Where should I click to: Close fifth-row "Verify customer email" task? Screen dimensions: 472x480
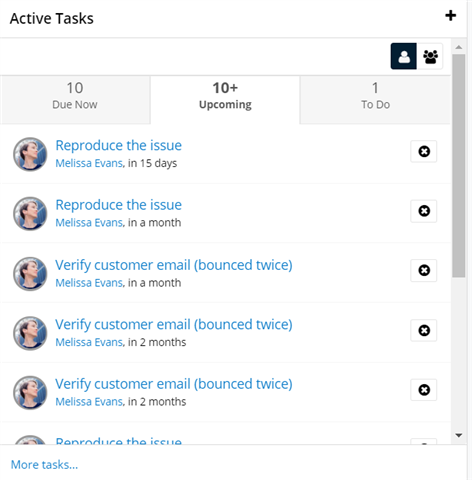424,390
